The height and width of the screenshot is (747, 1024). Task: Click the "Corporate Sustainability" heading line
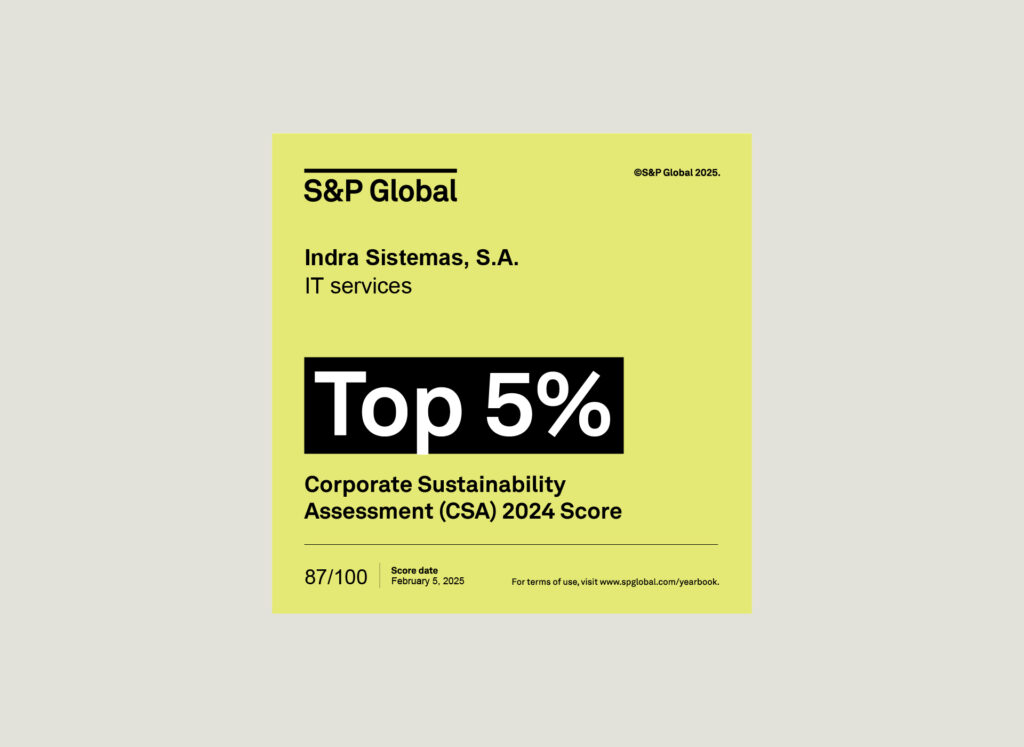[434, 485]
